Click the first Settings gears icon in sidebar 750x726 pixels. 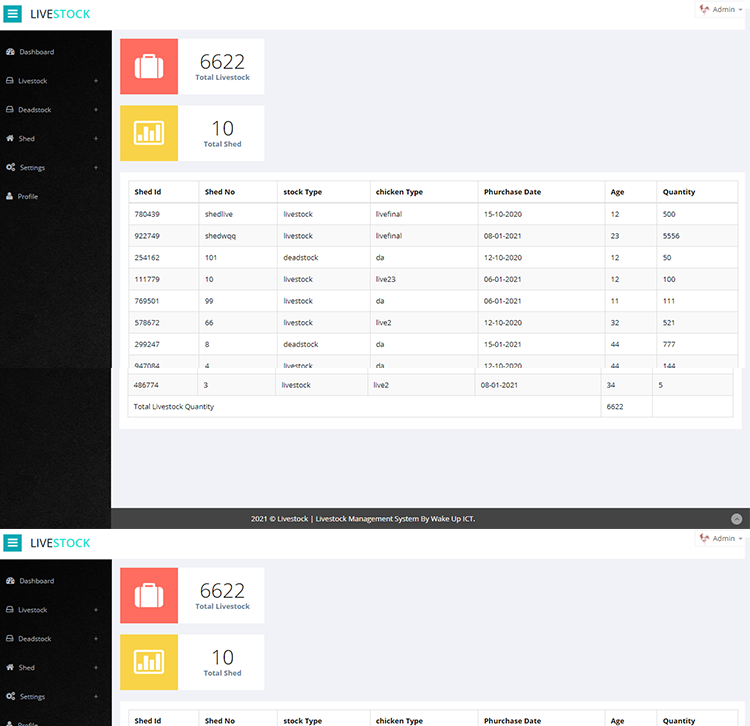[10, 168]
